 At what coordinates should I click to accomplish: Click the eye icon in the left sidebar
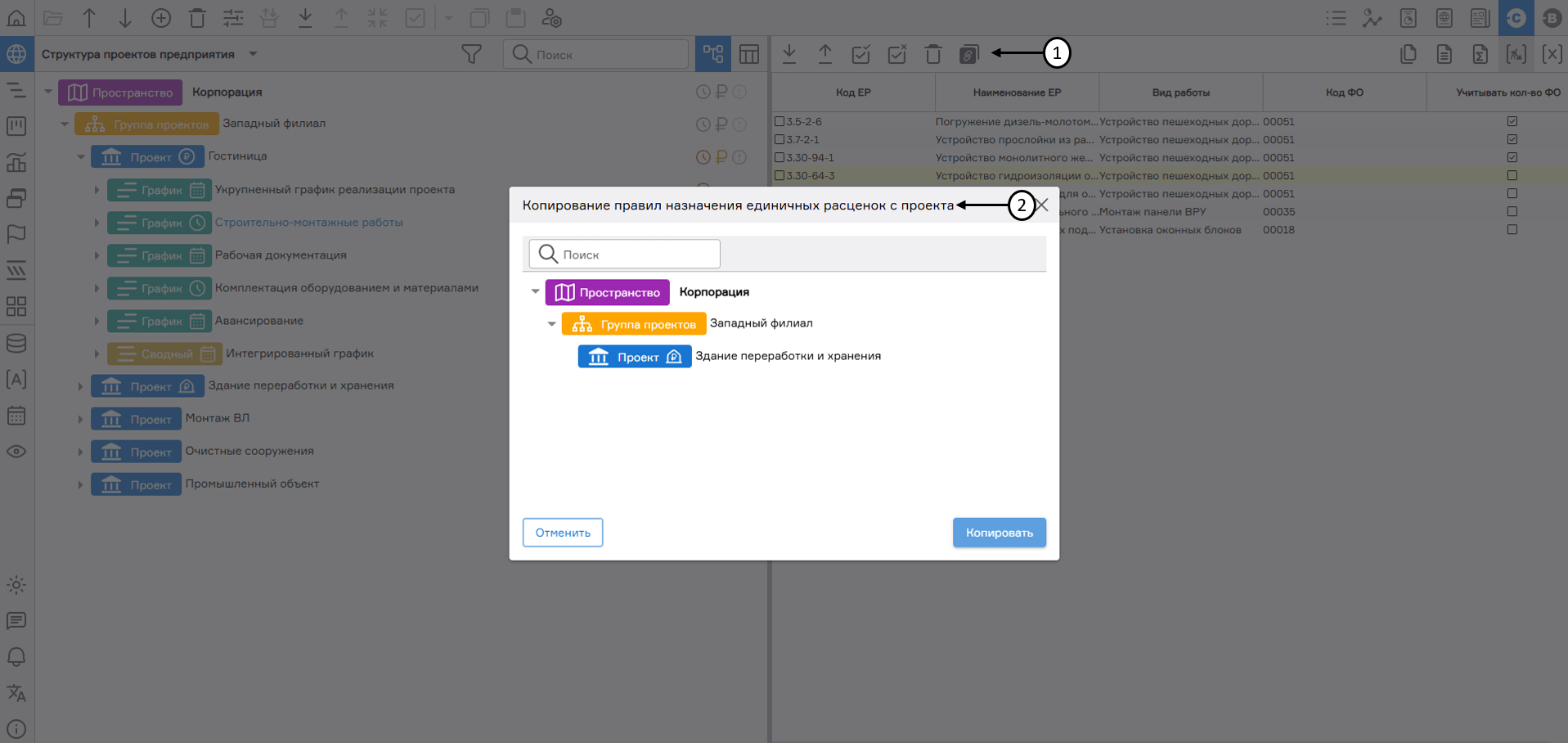tap(16, 451)
